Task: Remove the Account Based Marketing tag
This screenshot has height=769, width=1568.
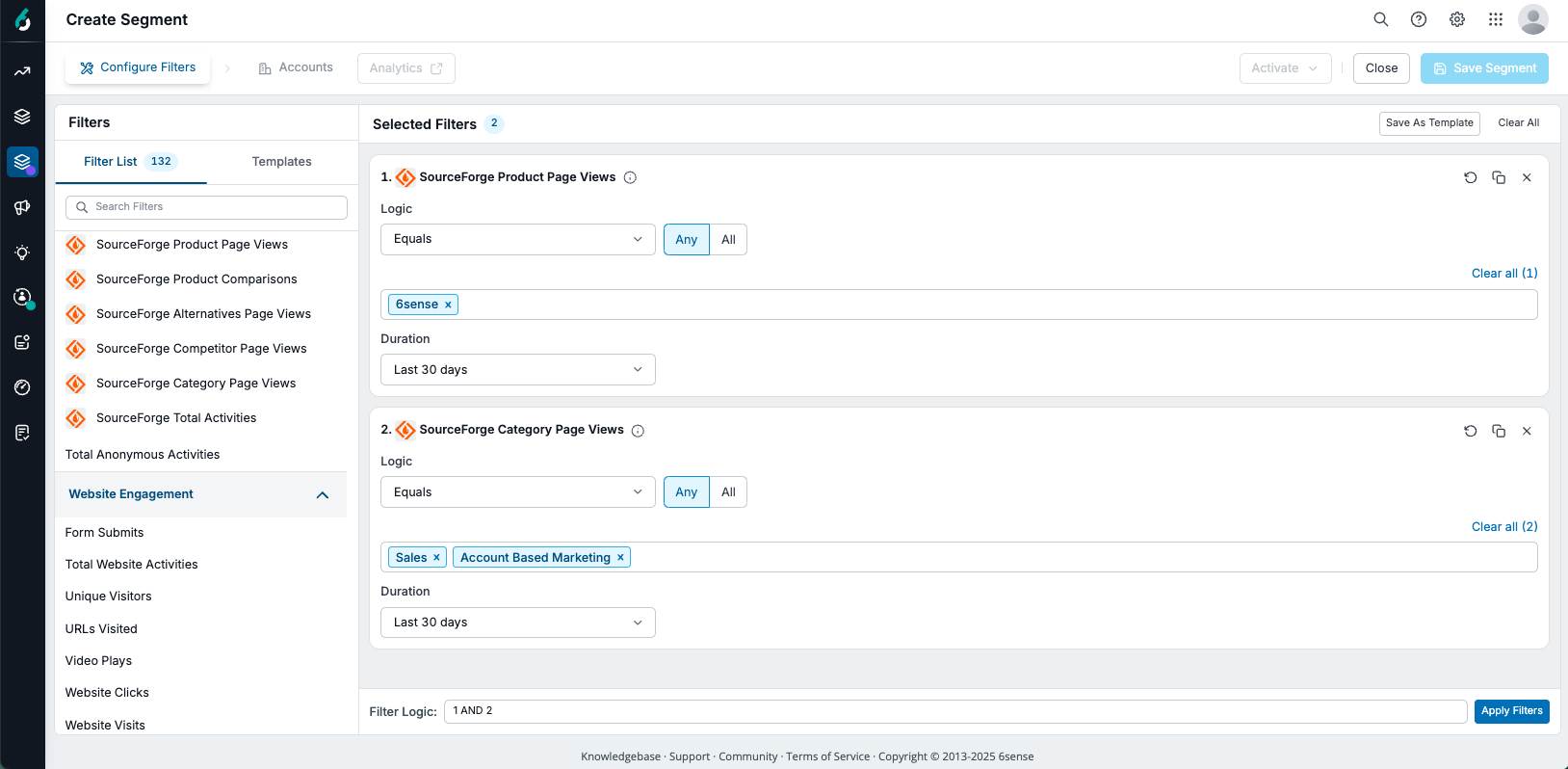Action: 620,558
